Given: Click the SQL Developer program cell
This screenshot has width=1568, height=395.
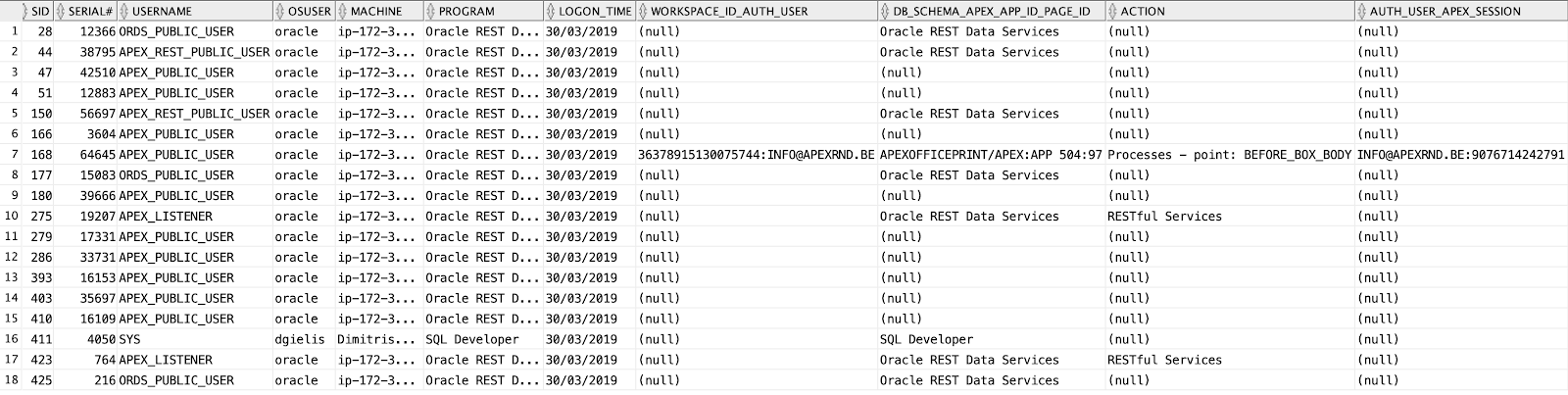Looking at the screenshot, I should [471, 339].
